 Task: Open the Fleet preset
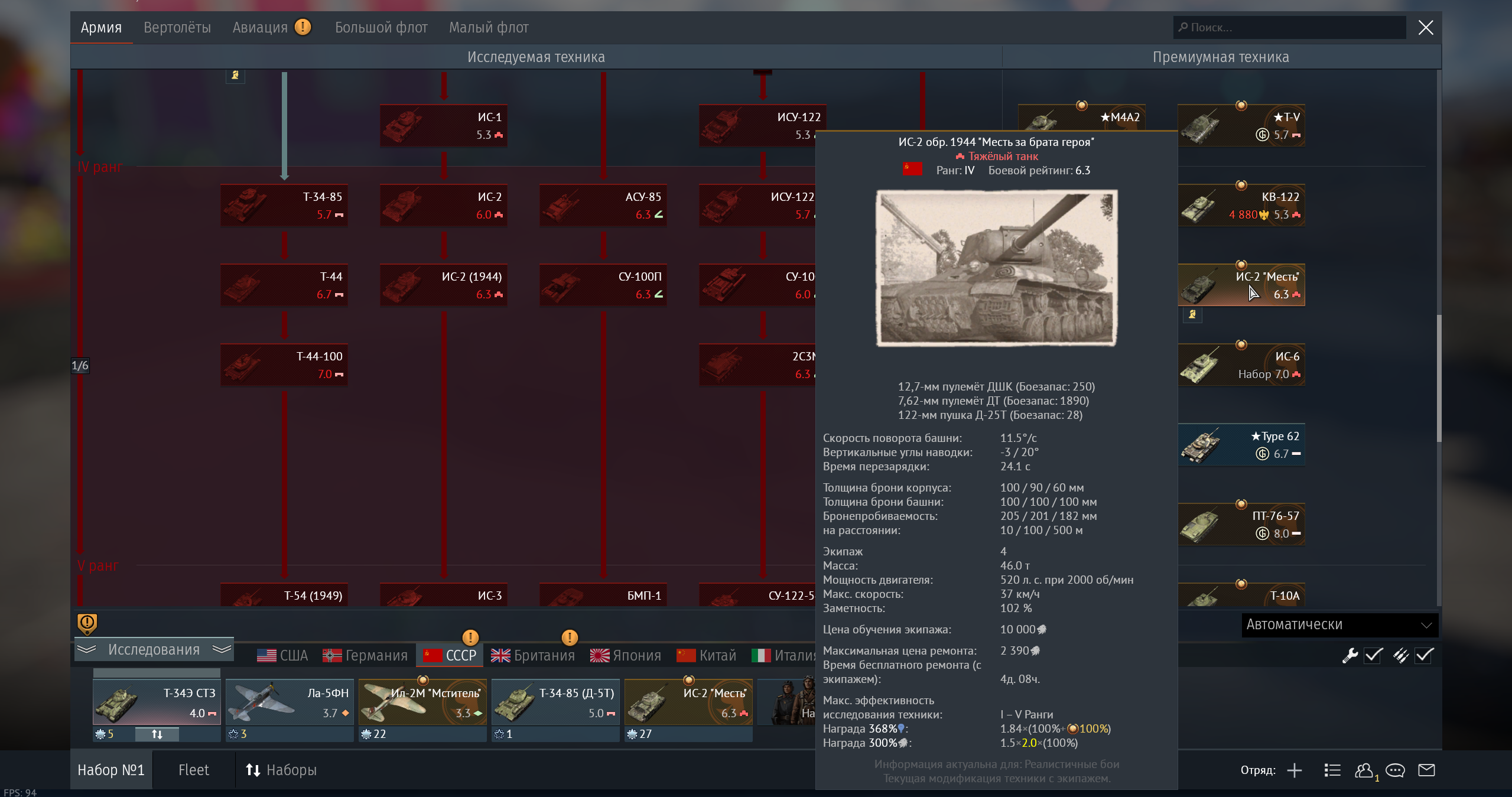194,770
